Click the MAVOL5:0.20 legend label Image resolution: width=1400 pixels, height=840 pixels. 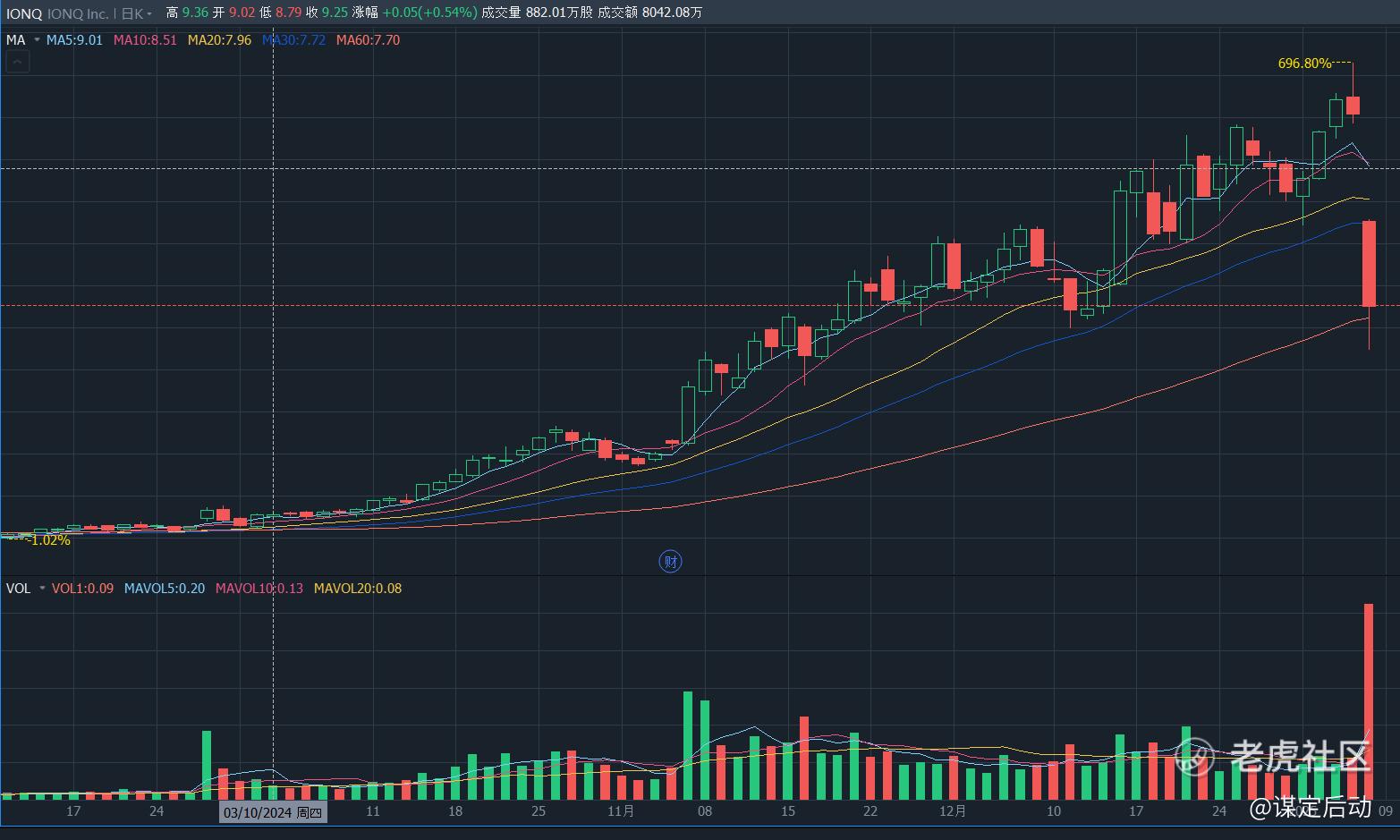(165, 589)
